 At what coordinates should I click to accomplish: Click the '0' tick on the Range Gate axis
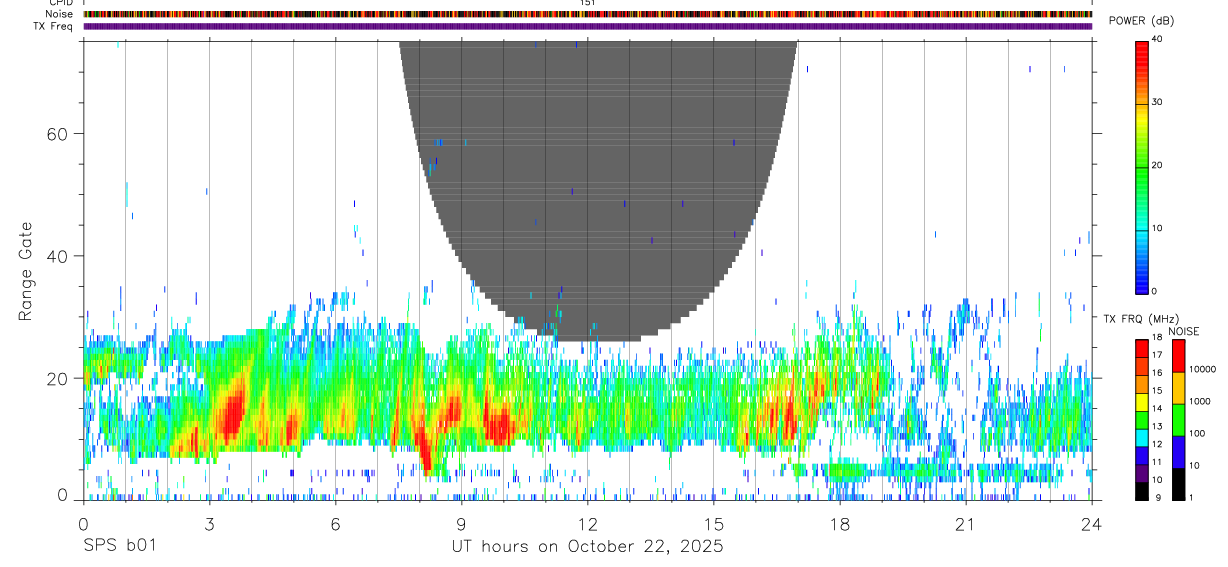64,494
